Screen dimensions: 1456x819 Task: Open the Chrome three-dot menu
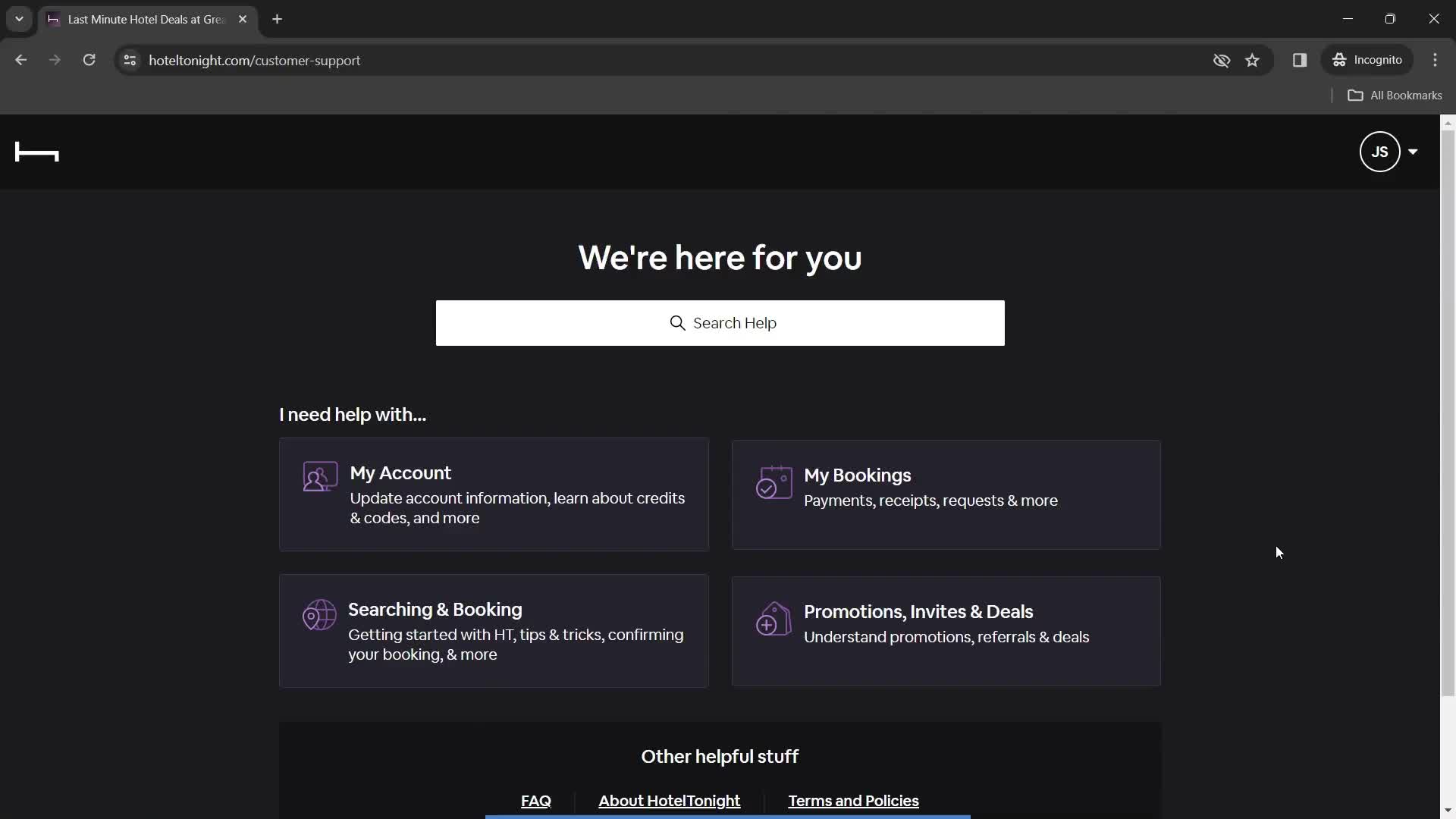pos(1435,60)
